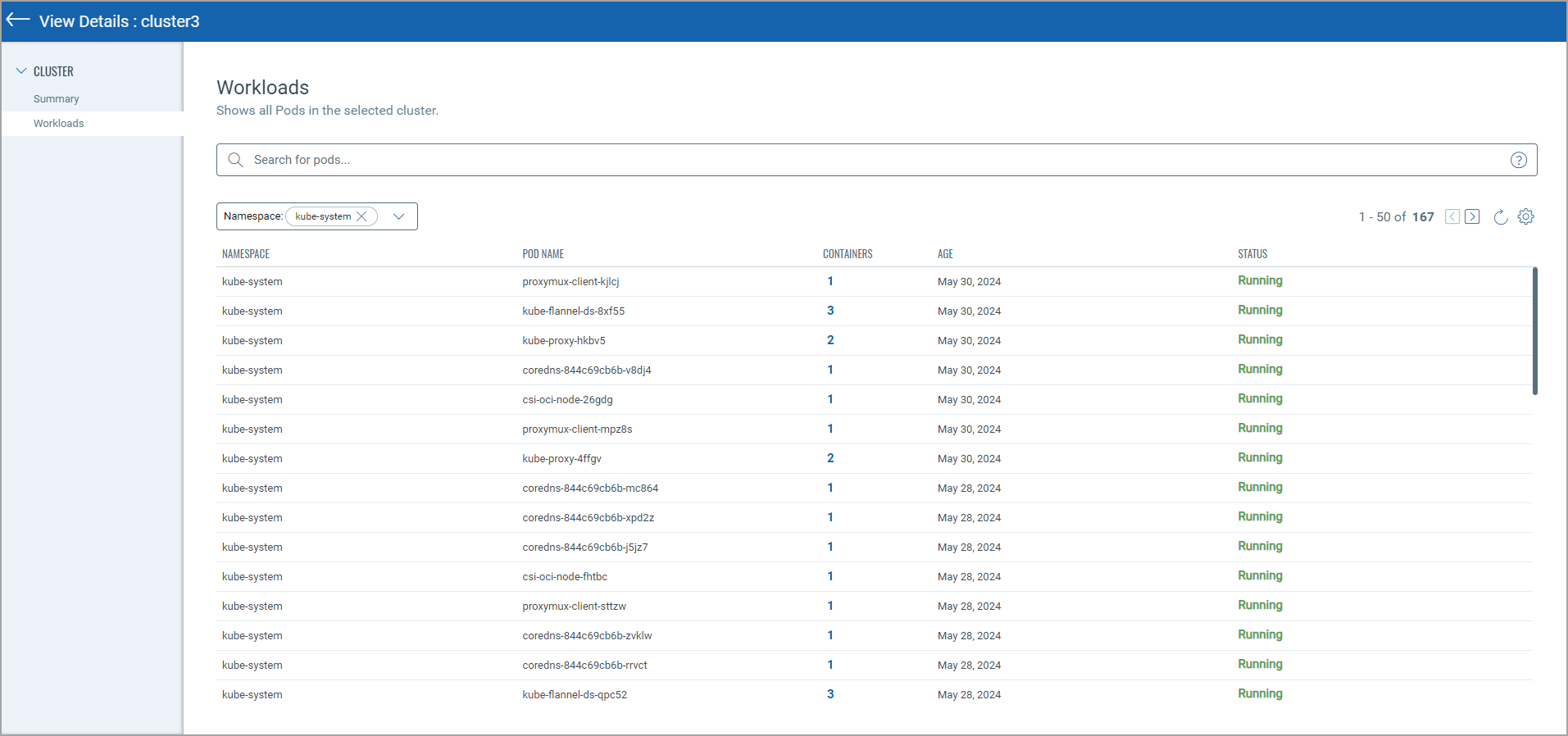1568x736 pixels.
Task: Open container count for coredns-844c69cb6b-v8dj4
Action: [x=830, y=370]
